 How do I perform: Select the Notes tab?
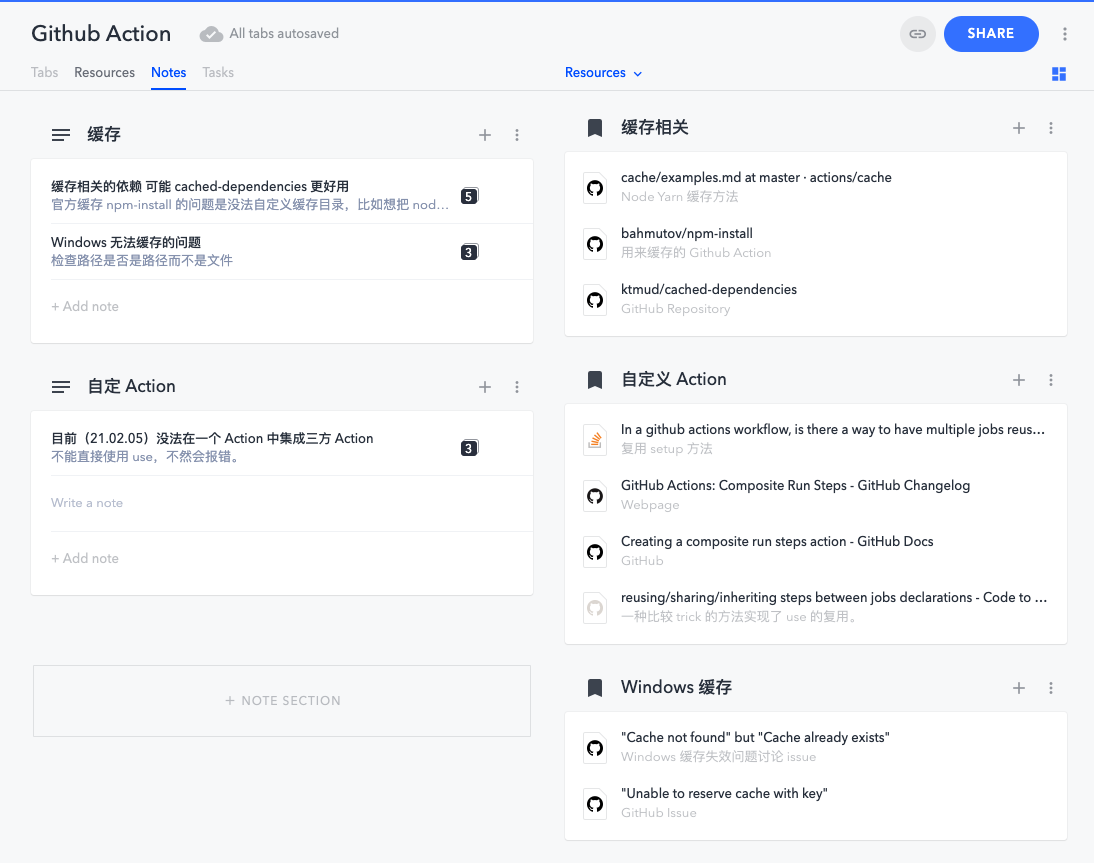click(x=169, y=73)
